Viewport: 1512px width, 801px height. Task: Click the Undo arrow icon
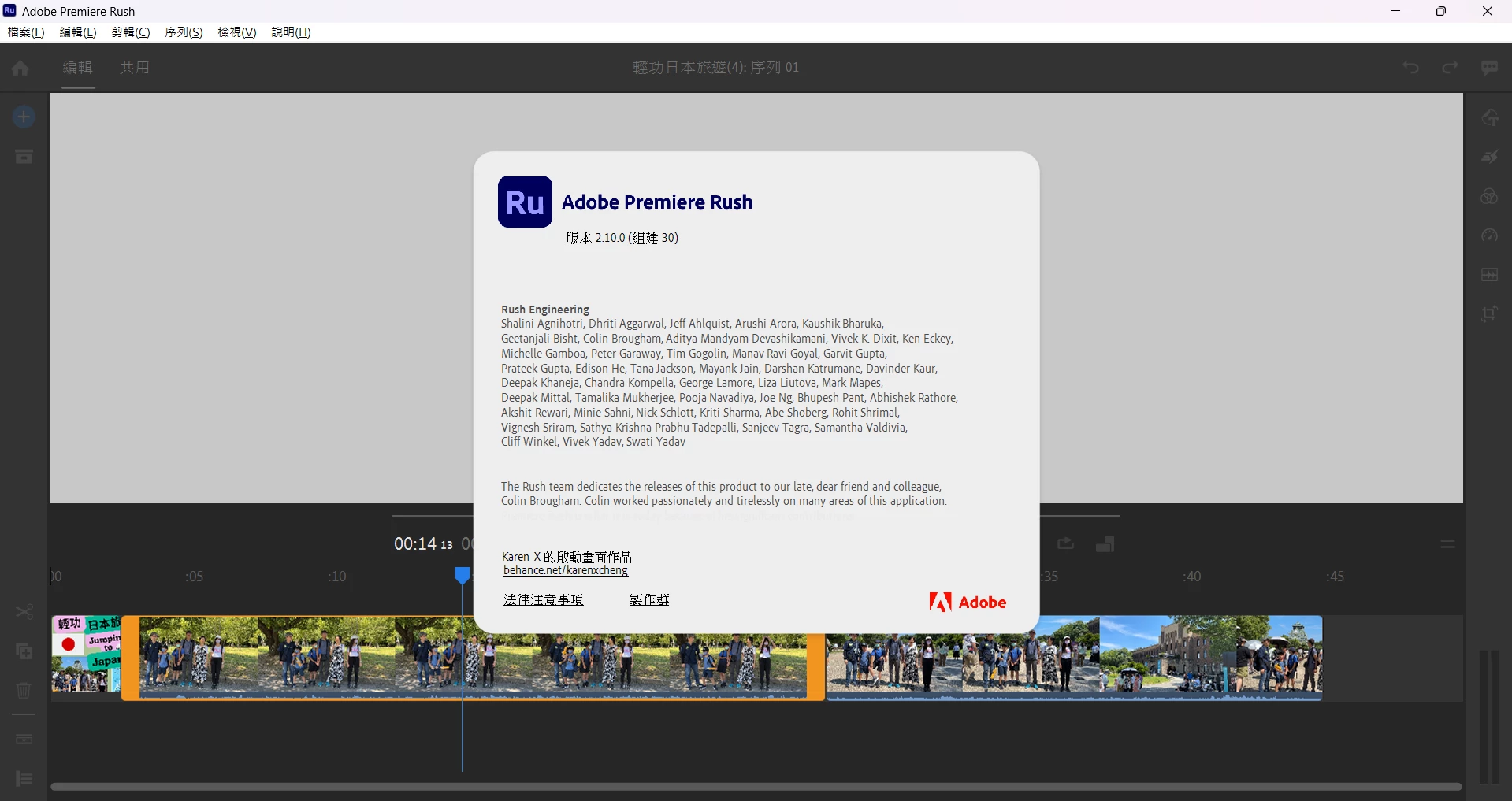tap(1410, 68)
